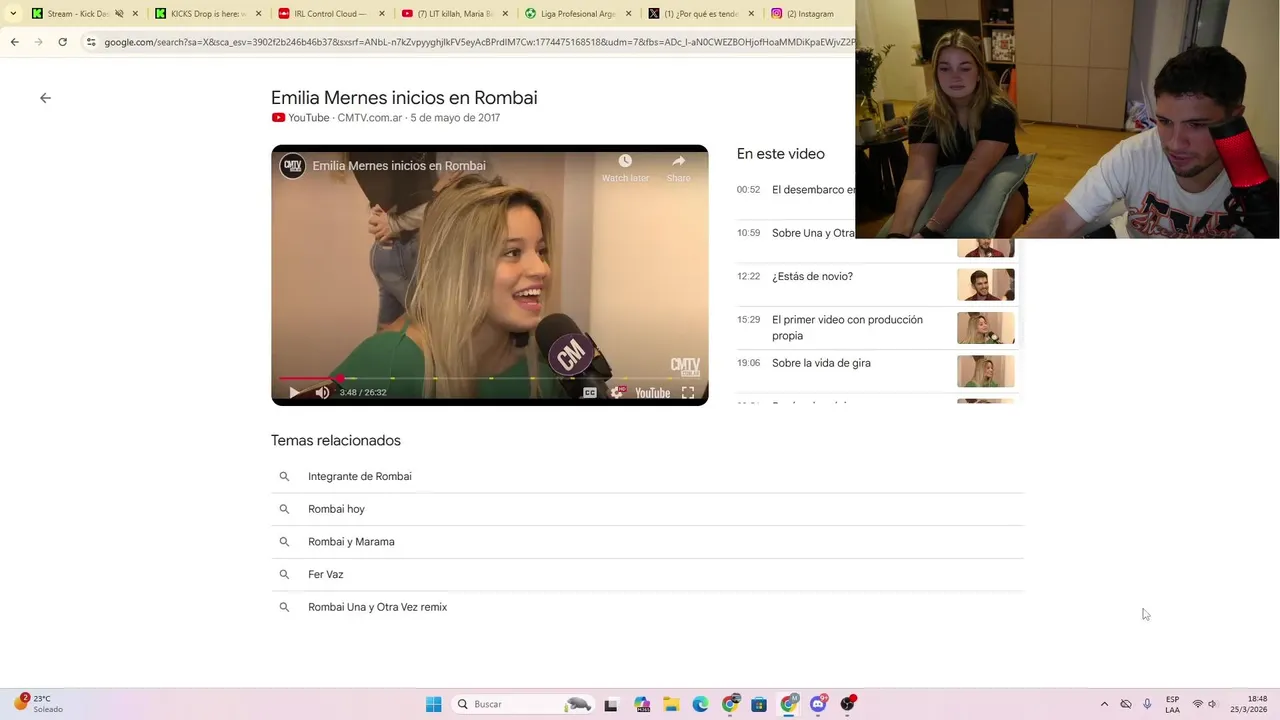This screenshot has height=720, width=1280.
Task: Open thumbnail for the 19:06 chapter
Action: 985,371
